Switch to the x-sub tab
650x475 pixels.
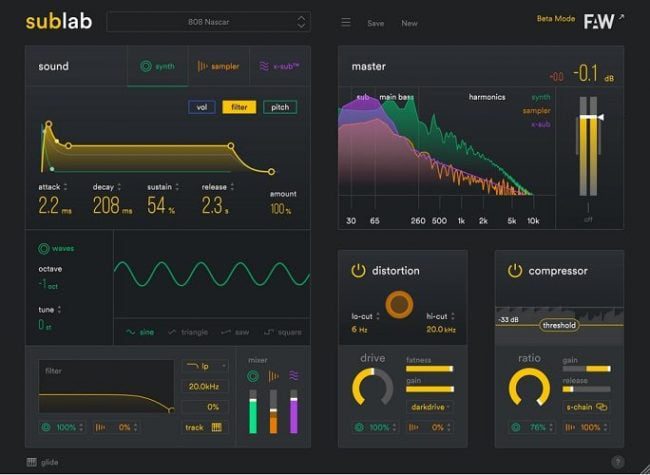tap(280, 66)
